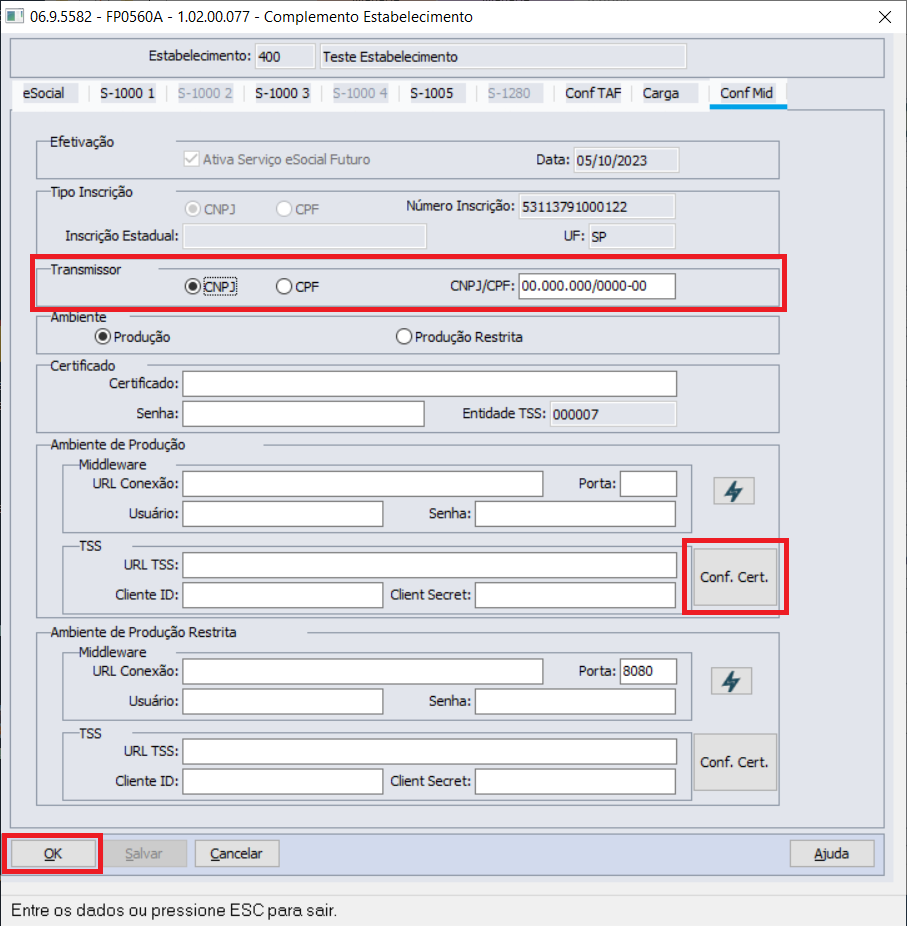Click the Entidade TSS field
Image resolution: width=907 pixels, height=926 pixels.
[x=613, y=414]
